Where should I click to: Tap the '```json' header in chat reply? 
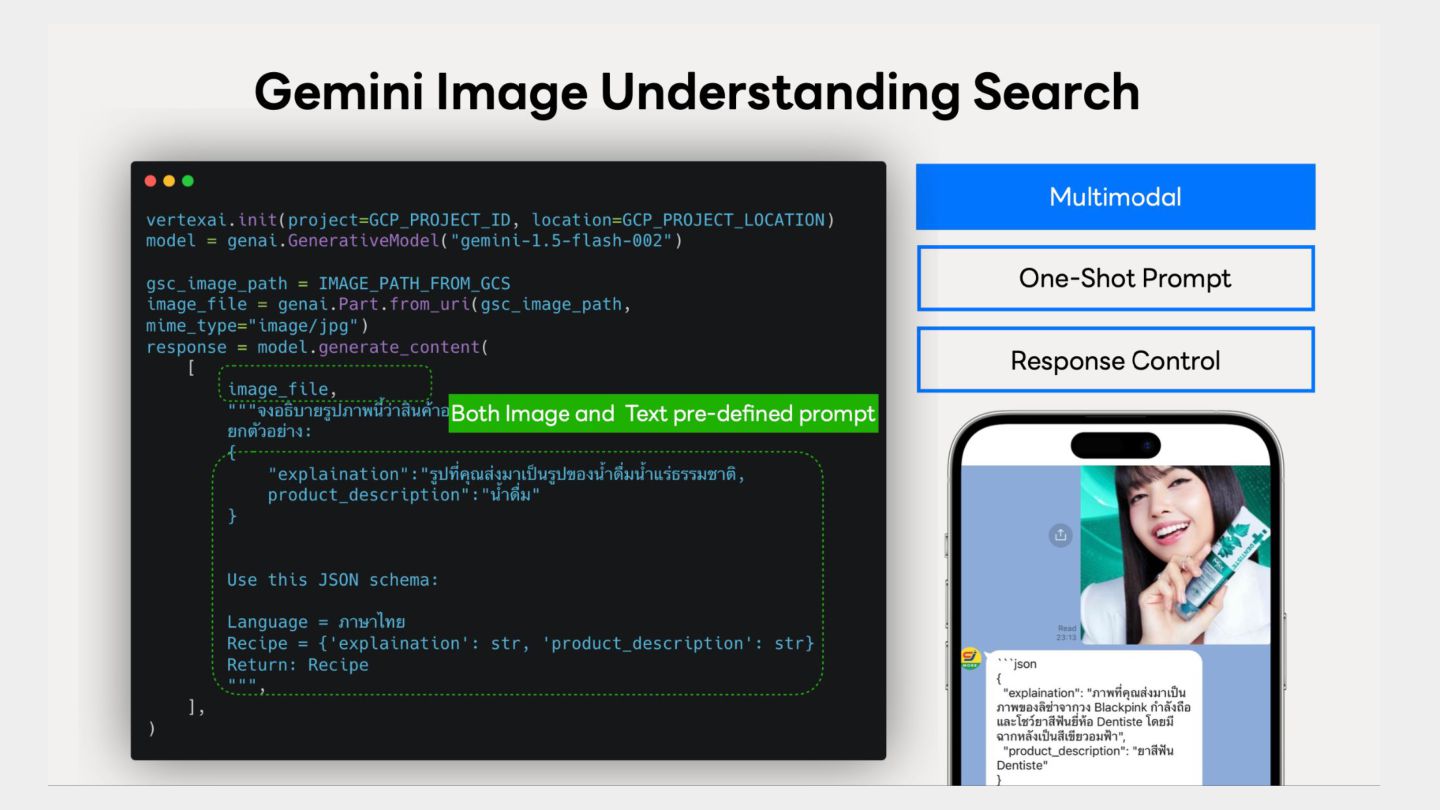(1017, 664)
